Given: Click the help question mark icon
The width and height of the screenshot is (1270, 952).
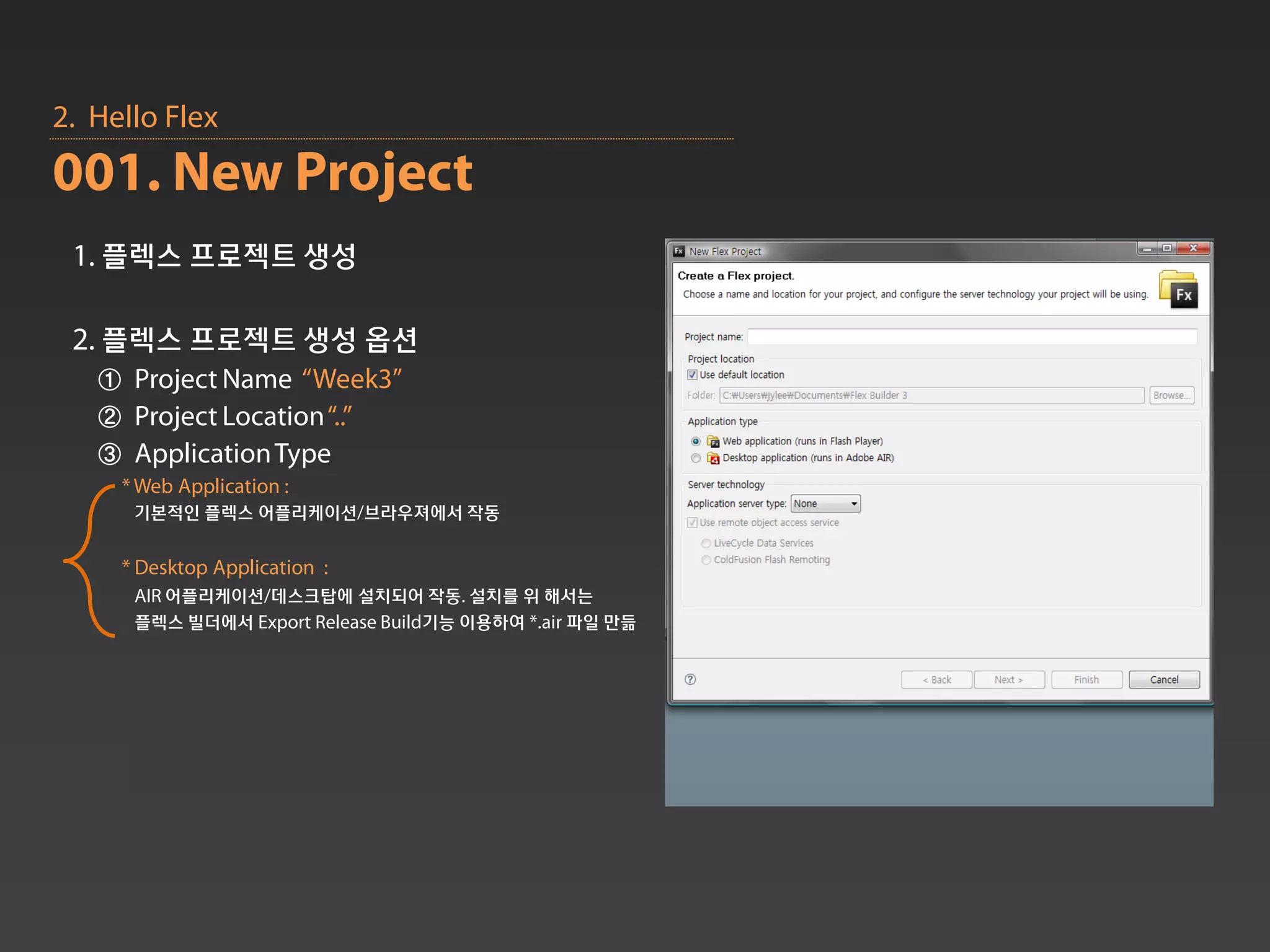Looking at the screenshot, I should coord(690,679).
